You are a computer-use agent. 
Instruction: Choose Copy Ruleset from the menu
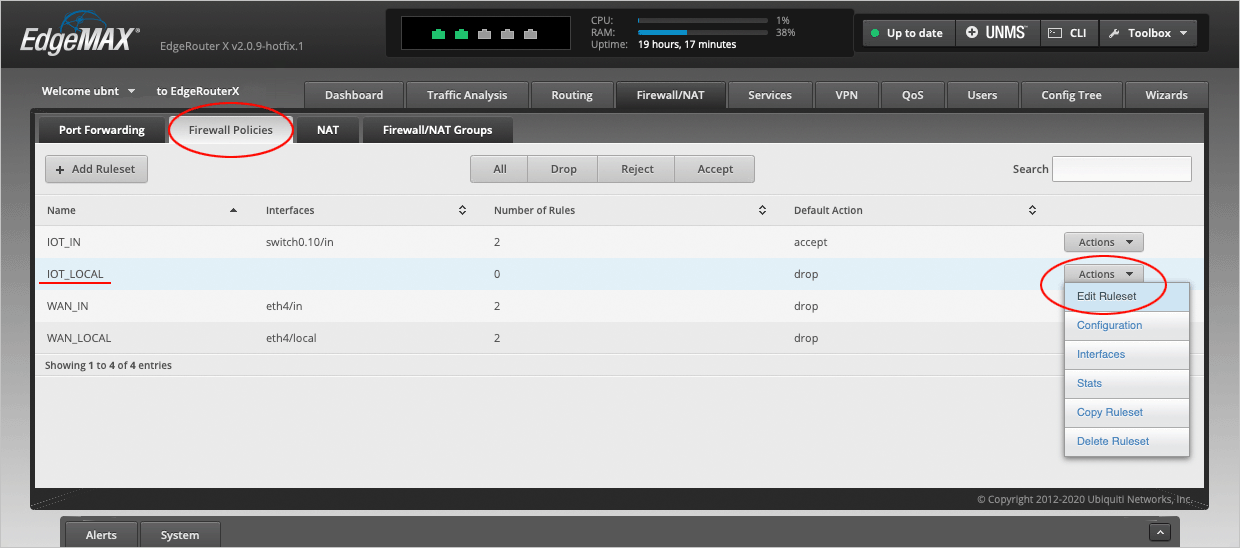click(1127, 412)
